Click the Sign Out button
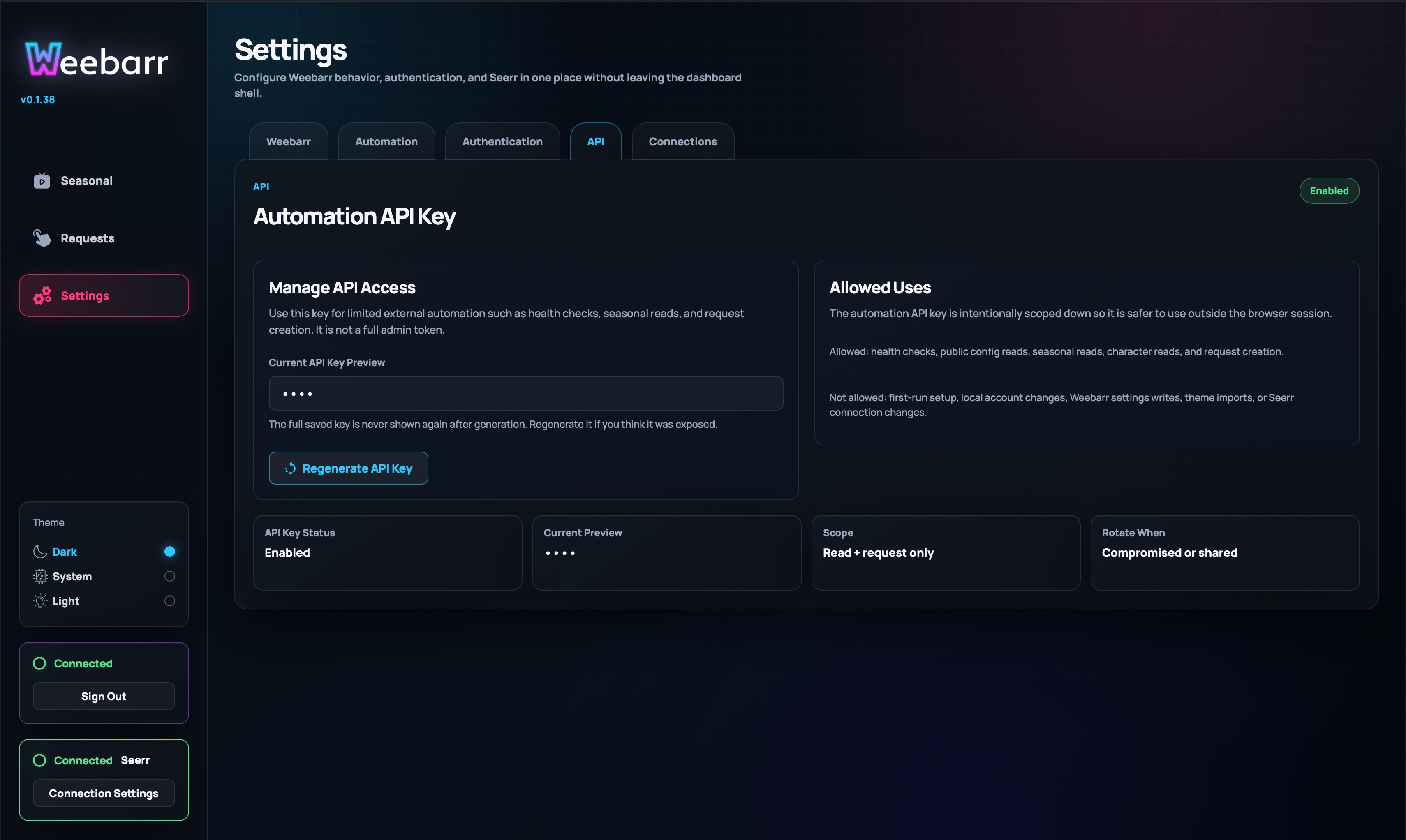Screen dimensions: 1406x840 104,696
